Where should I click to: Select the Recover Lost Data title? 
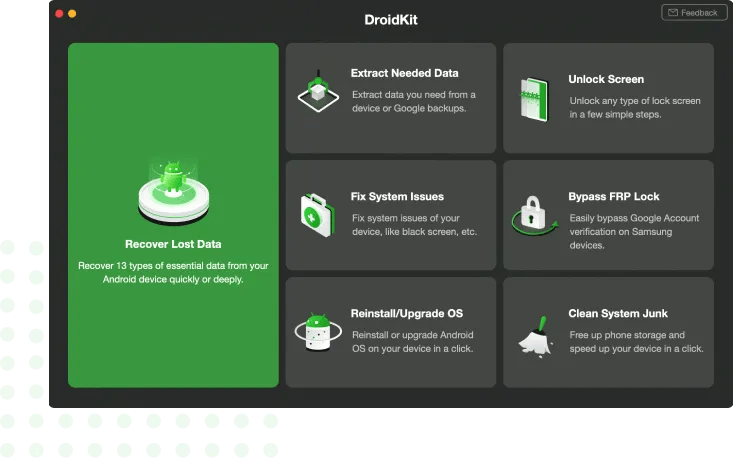[173, 244]
